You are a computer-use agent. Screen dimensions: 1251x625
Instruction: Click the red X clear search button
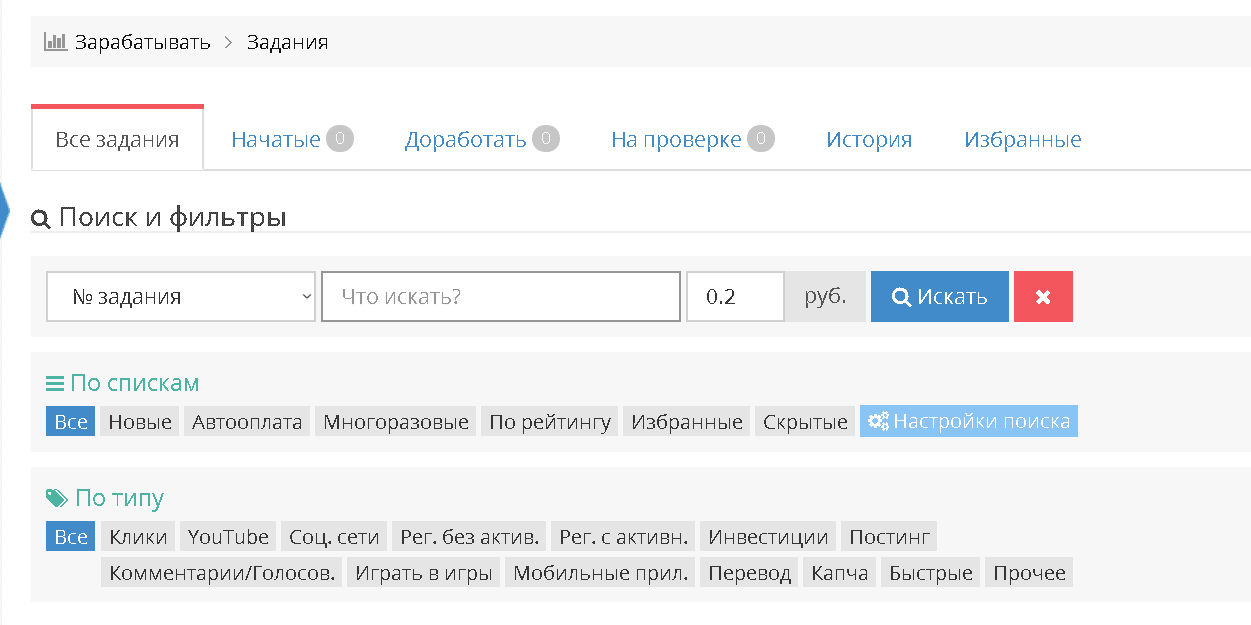pos(1043,297)
